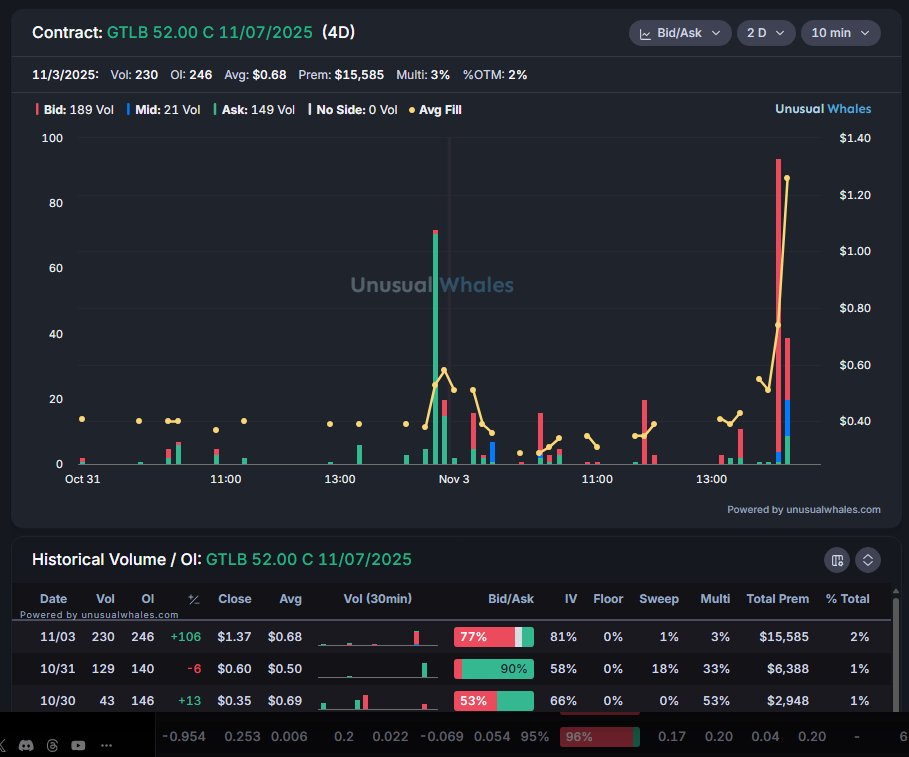Click the -6 OI change value
The height and width of the screenshot is (757, 909).
point(194,669)
